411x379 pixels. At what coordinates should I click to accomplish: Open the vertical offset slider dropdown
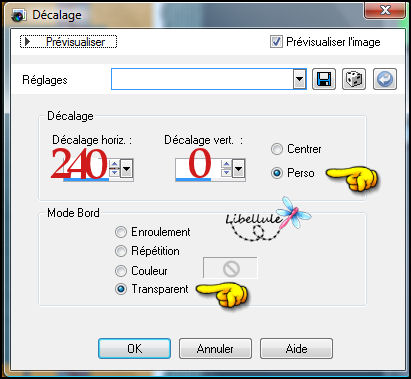[238, 169]
